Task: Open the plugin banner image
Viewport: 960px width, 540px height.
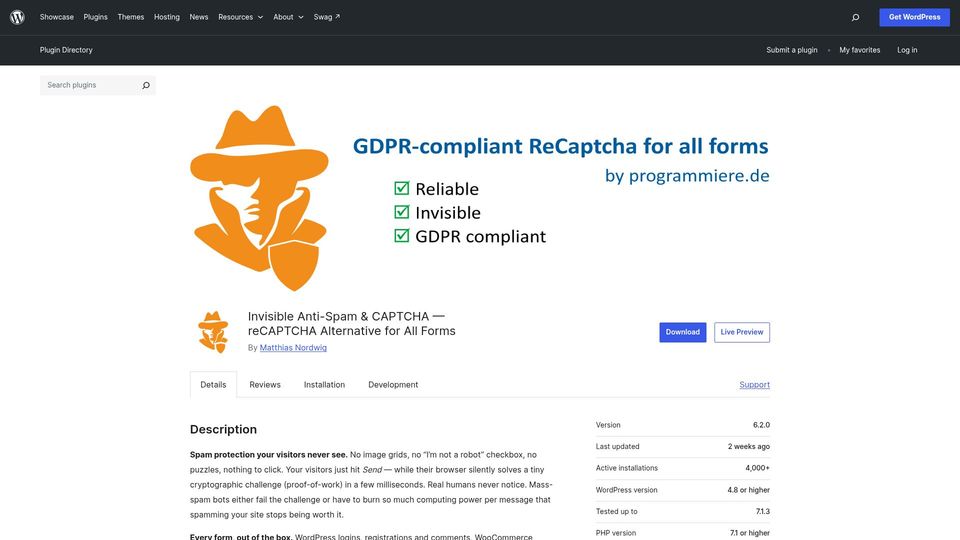Action: pos(480,198)
